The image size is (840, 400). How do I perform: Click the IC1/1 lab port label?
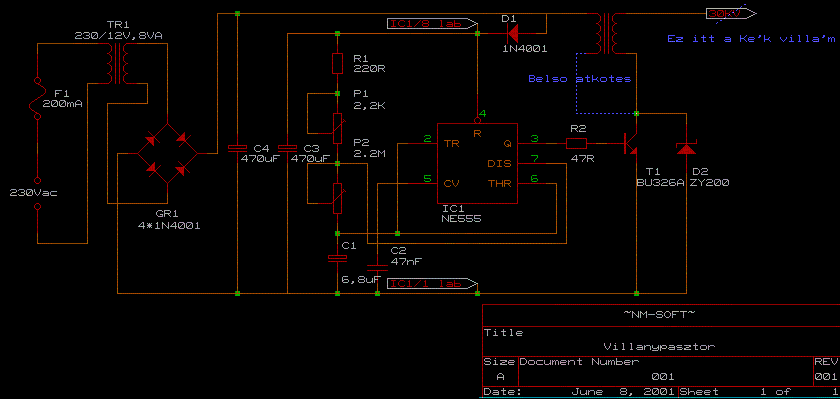coord(432,284)
